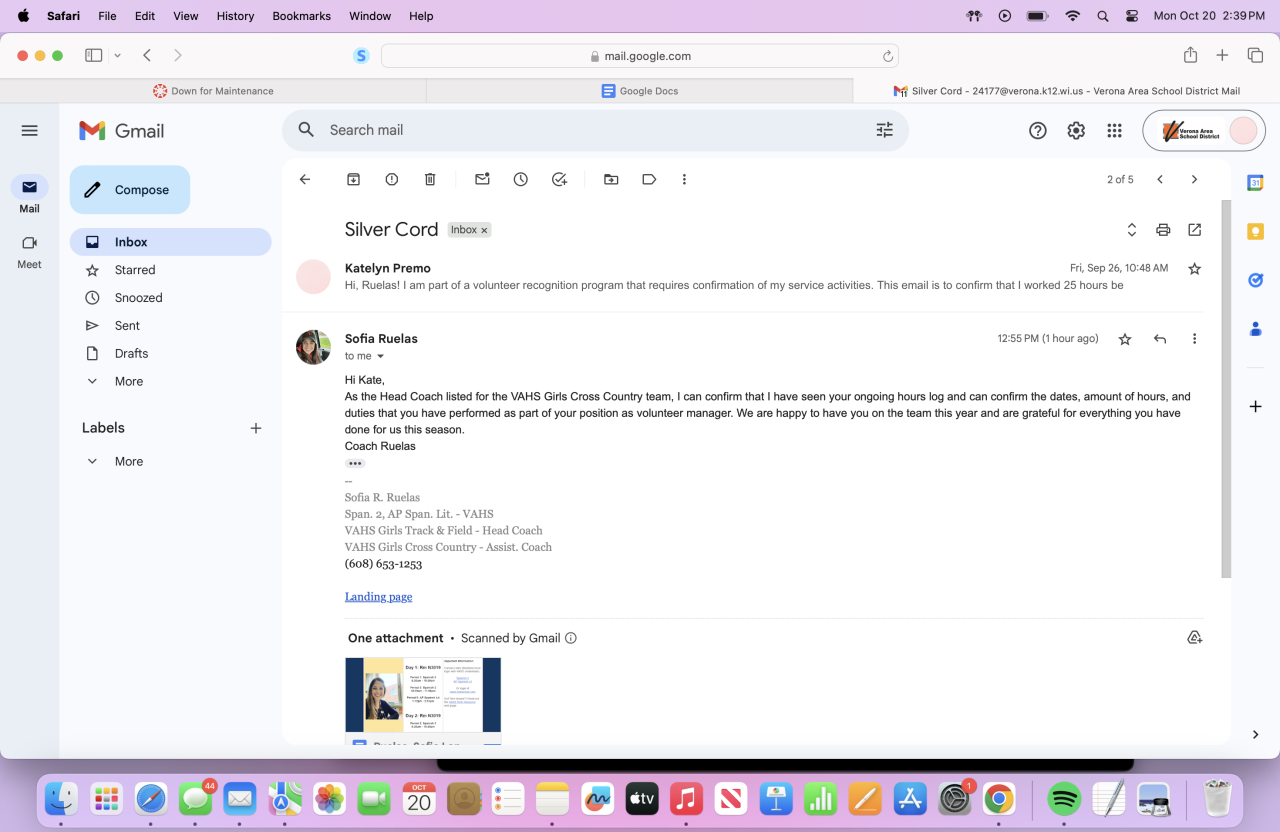
Task: Click Safari address bar mail.google.com
Action: (x=640, y=56)
